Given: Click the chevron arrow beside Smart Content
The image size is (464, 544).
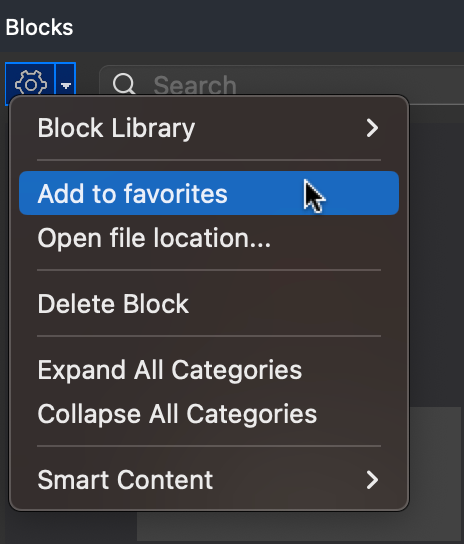Looking at the screenshot, I should point(372,480).
